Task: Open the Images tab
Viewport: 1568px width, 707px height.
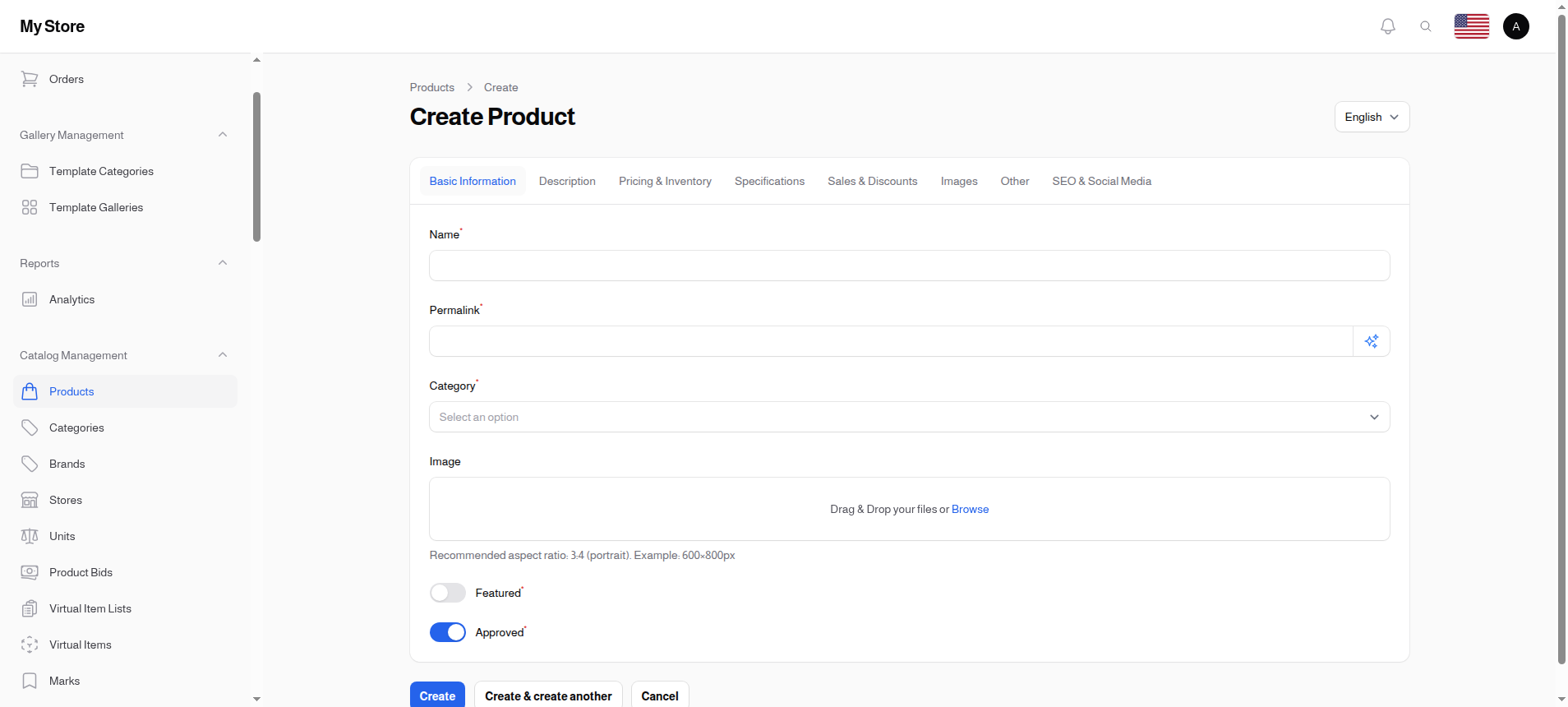Action: [x=959, y=181]
